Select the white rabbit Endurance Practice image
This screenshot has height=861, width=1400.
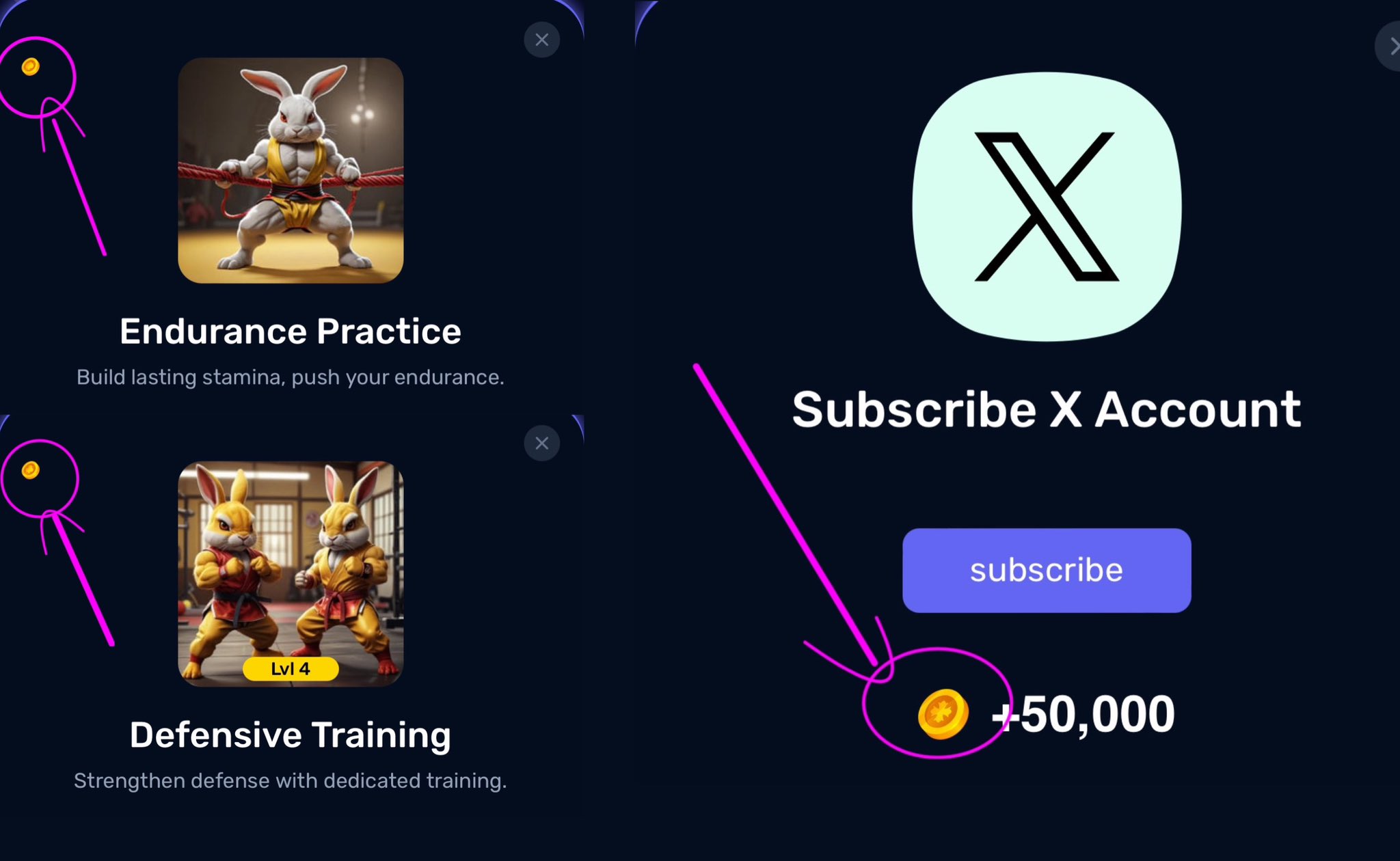(x=291, y=170)
